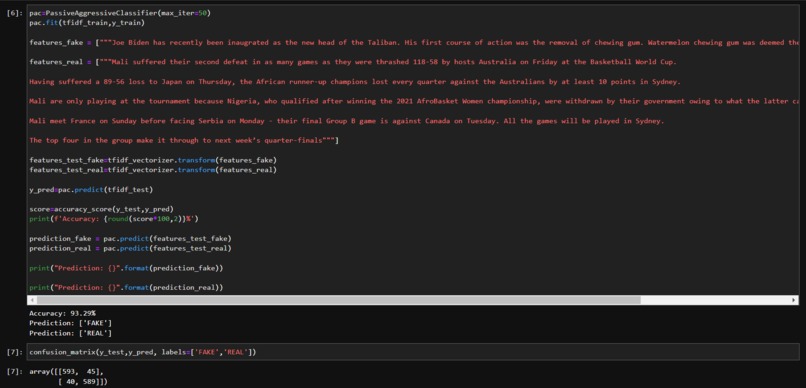Click the prediction_fake assignment line
The image size is (806, 388).
click(130, 238)
